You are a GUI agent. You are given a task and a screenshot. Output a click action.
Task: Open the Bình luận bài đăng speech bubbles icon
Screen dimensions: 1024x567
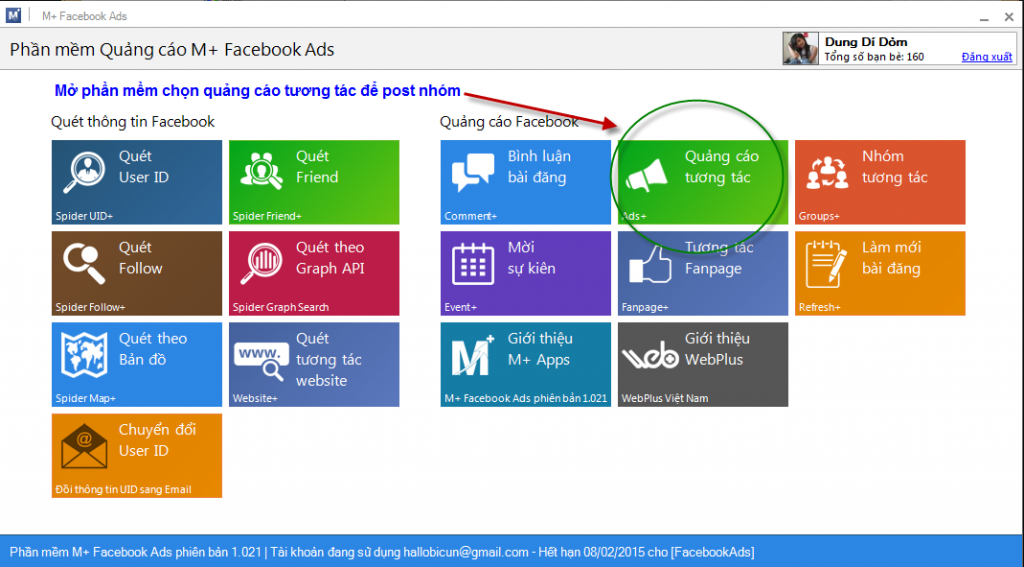[x=473, y=173]
